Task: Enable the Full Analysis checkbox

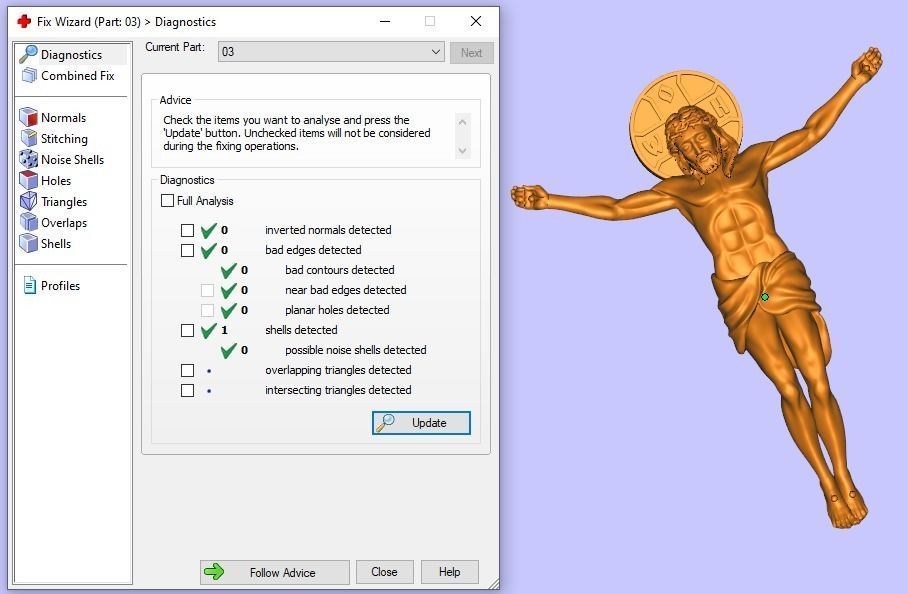Action: (167, 201)
